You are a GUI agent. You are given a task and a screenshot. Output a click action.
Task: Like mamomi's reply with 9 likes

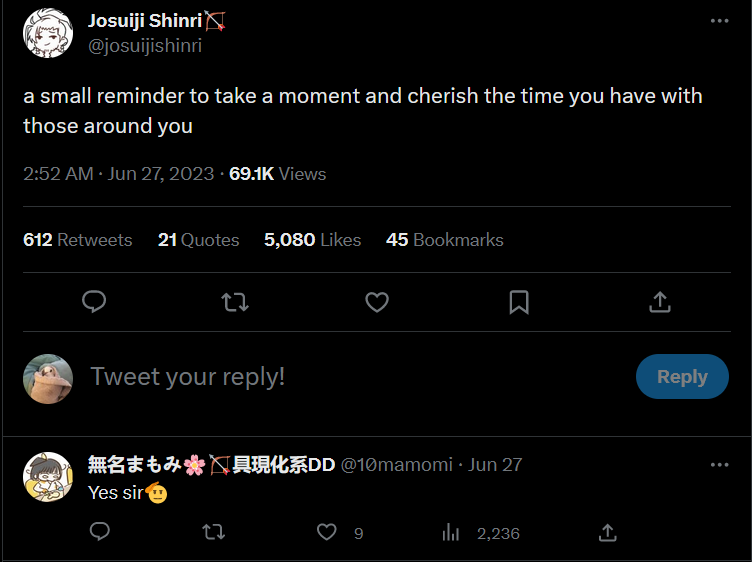click(327, 533)
